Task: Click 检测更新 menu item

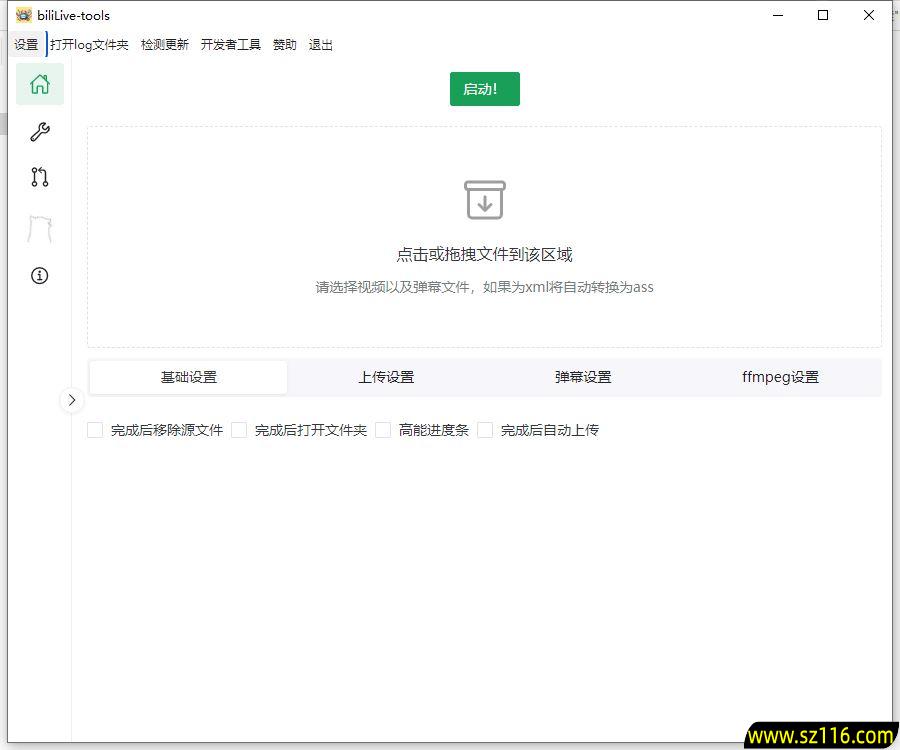Action: (x=165, y=45)
